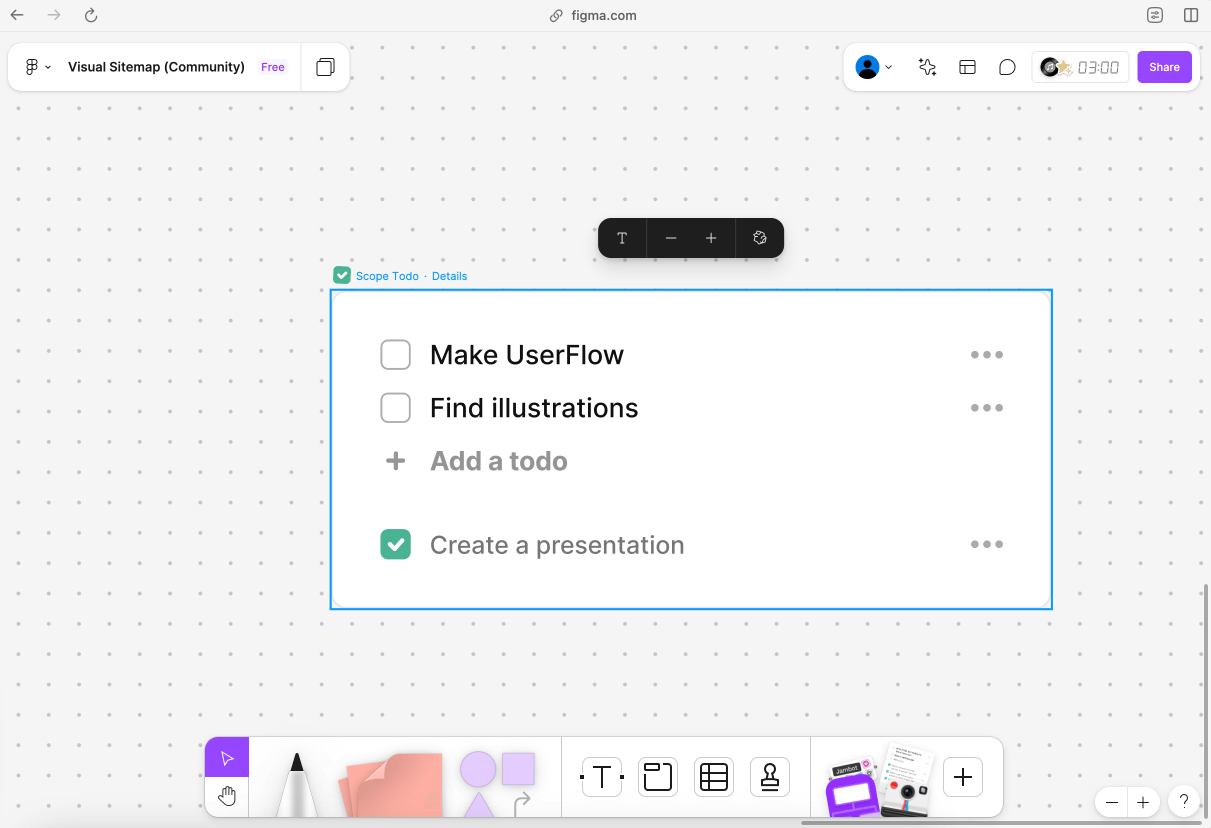The width and height of the screenshot is (1211, 828).
Task: Open the stamp tool
Action: click(770, 777)
